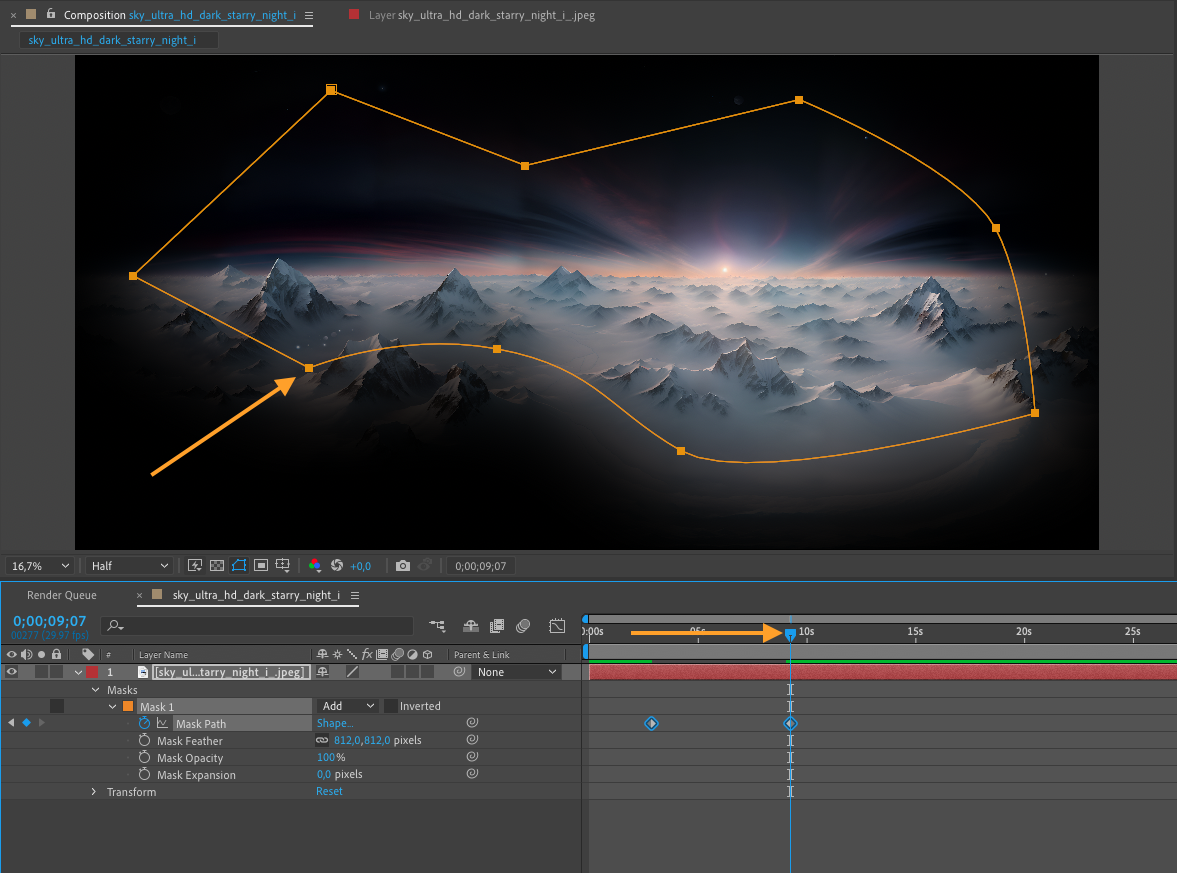Click the Shape... link for Mask Path

tap(334, 723)
